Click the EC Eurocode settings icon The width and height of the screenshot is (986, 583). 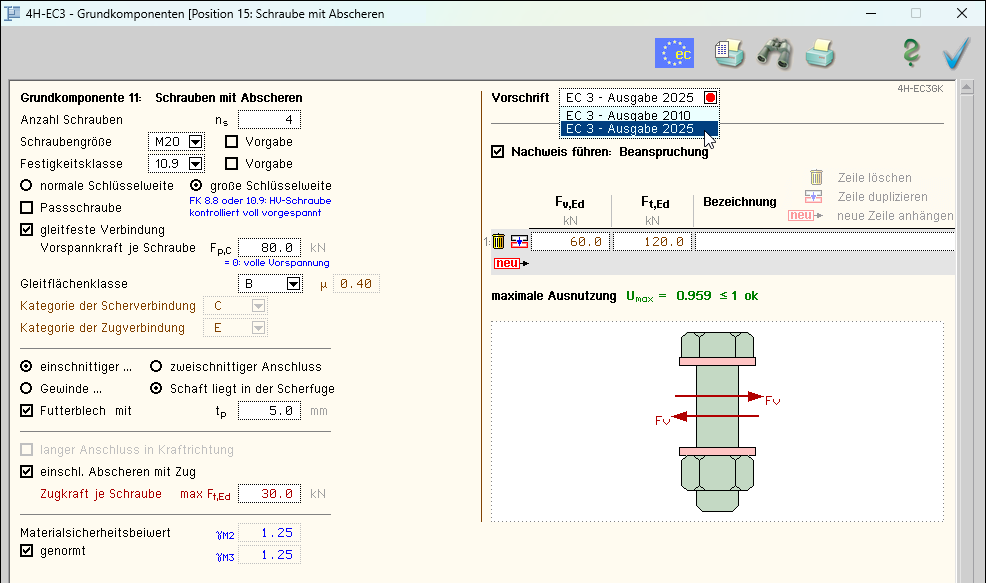pyautogui.click(x=674, y=53)
